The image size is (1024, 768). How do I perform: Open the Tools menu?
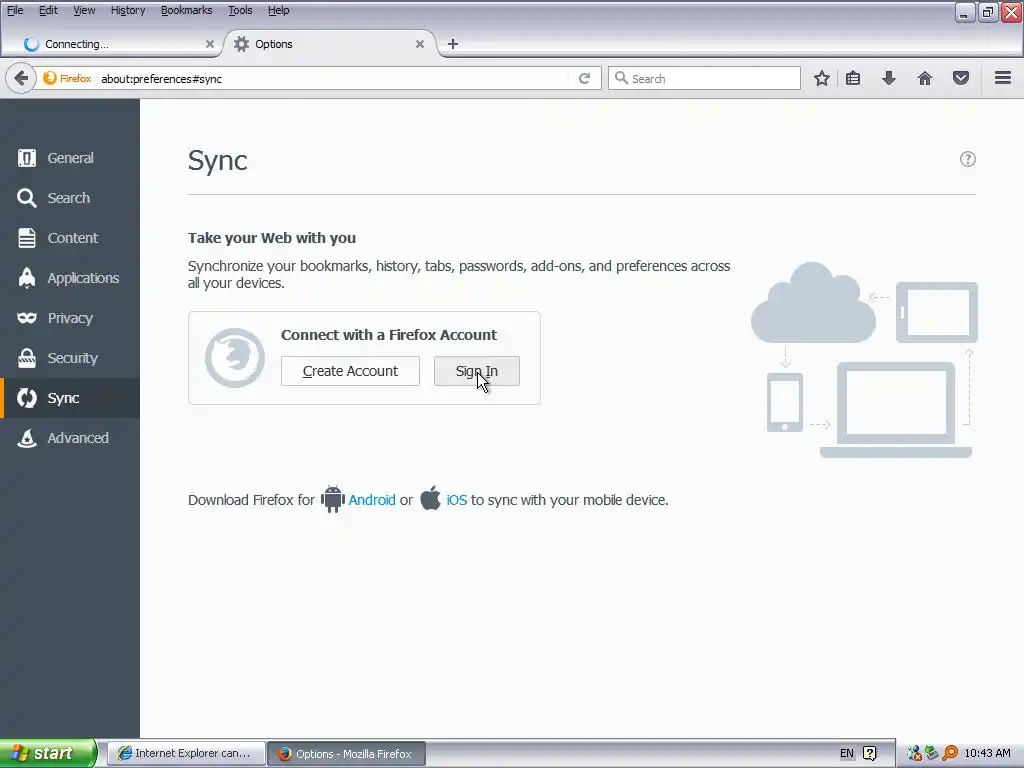click(240, 10)
